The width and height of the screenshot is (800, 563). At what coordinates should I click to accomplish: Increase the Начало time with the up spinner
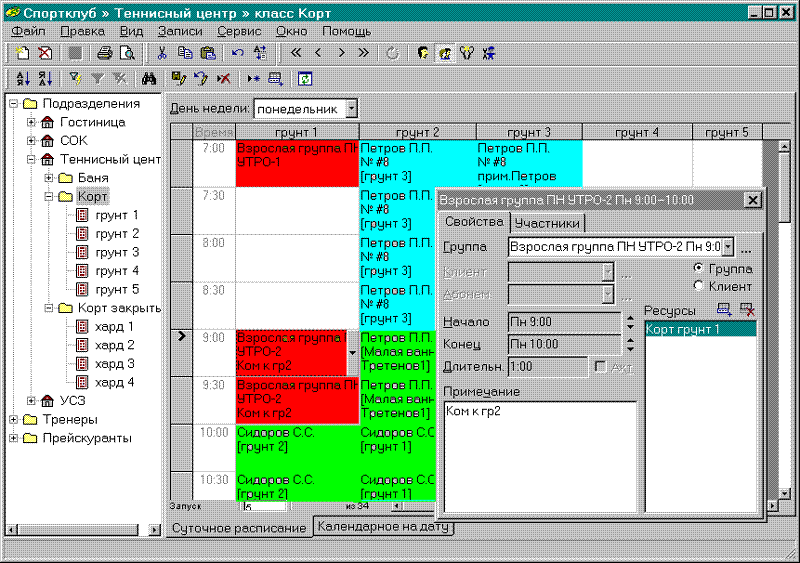[631, 317]
